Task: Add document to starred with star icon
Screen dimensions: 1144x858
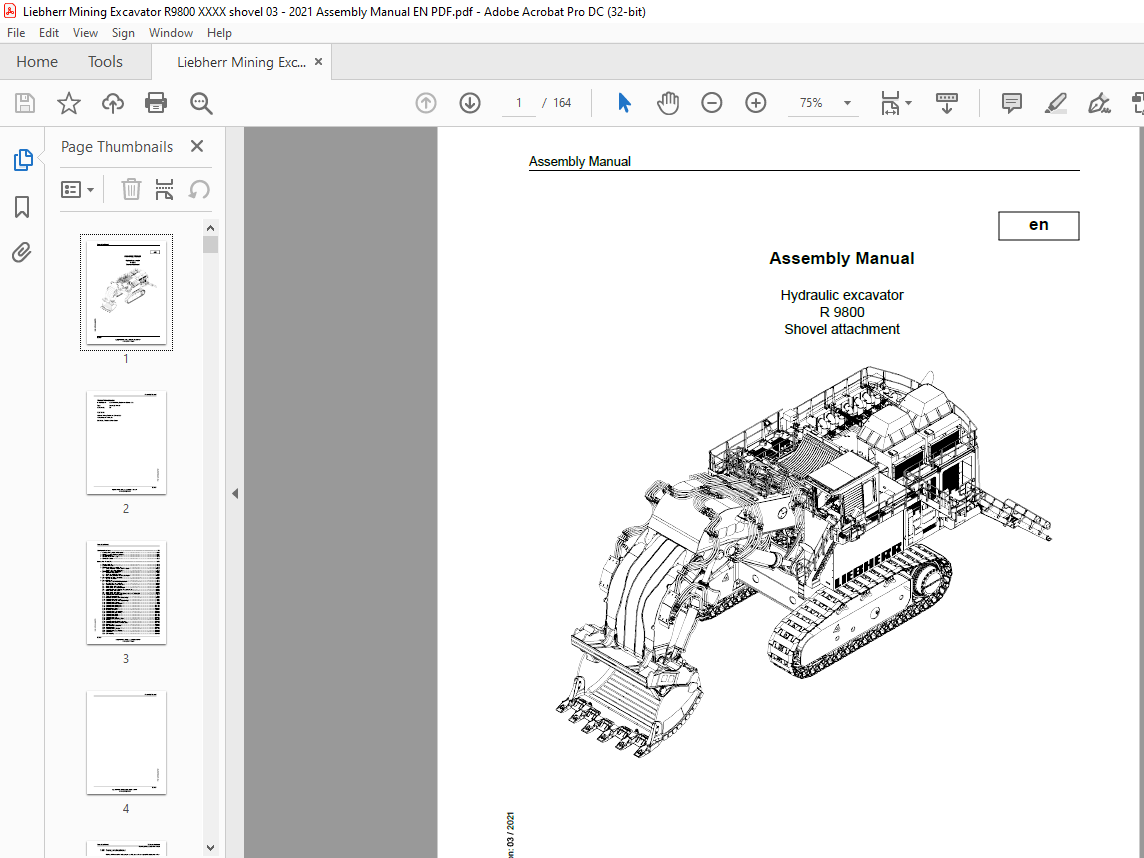Action: (x=69, y=103)
